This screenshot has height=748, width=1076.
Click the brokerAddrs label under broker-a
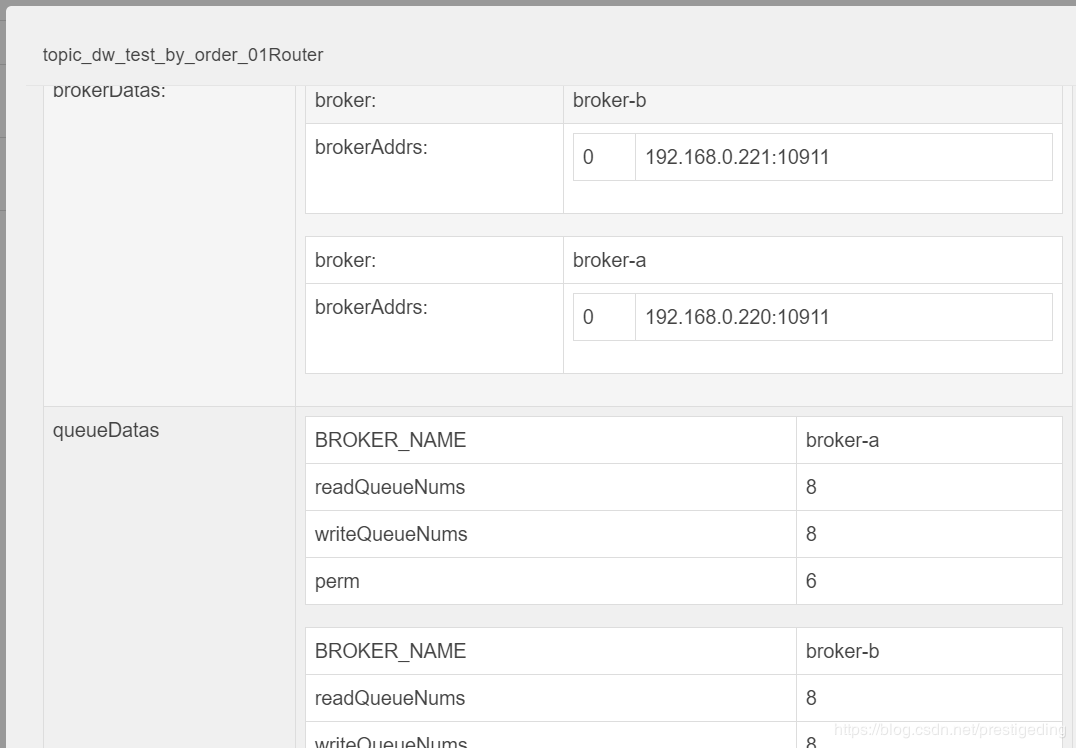[x=371, y=307]
